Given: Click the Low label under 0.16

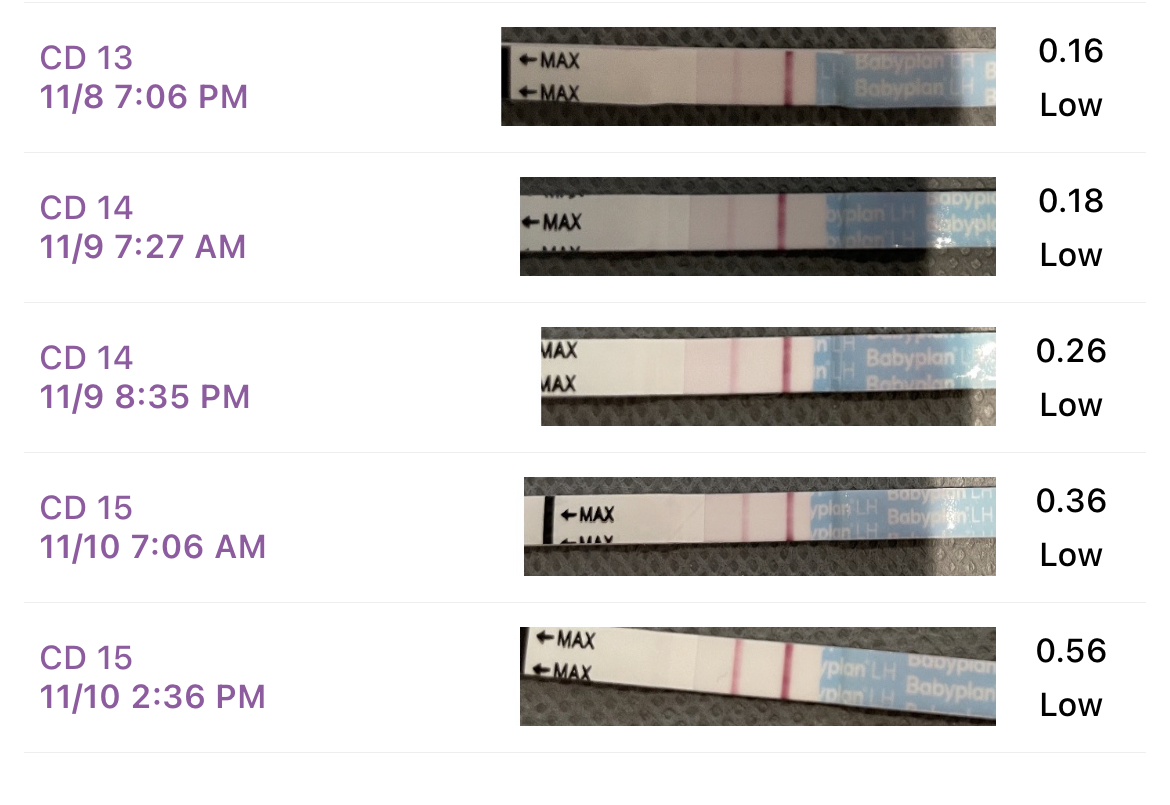Looking at the screenshot, I should [x=1071, y=105].
